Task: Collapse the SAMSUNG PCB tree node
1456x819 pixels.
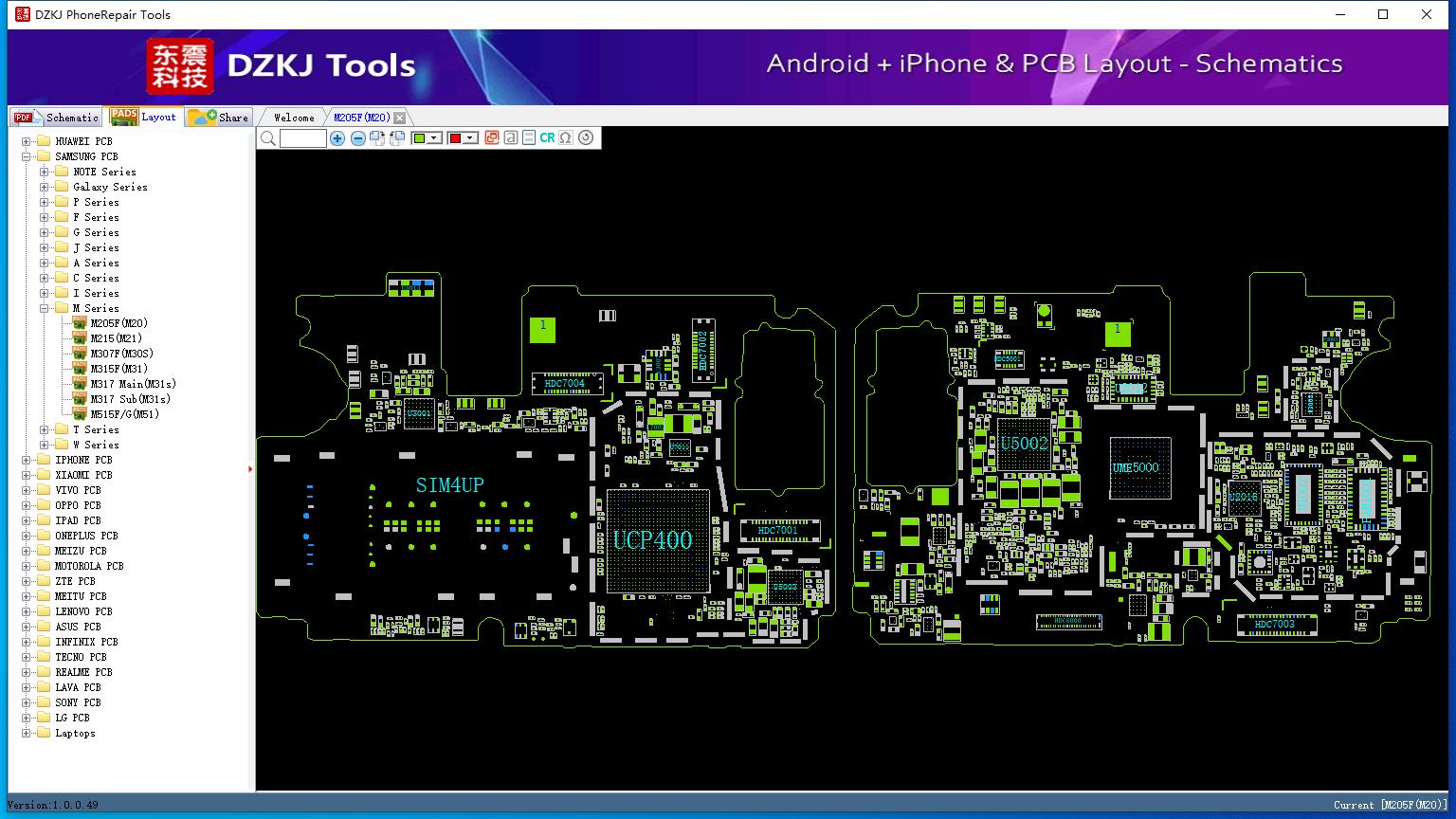Action: coord(27,157)
